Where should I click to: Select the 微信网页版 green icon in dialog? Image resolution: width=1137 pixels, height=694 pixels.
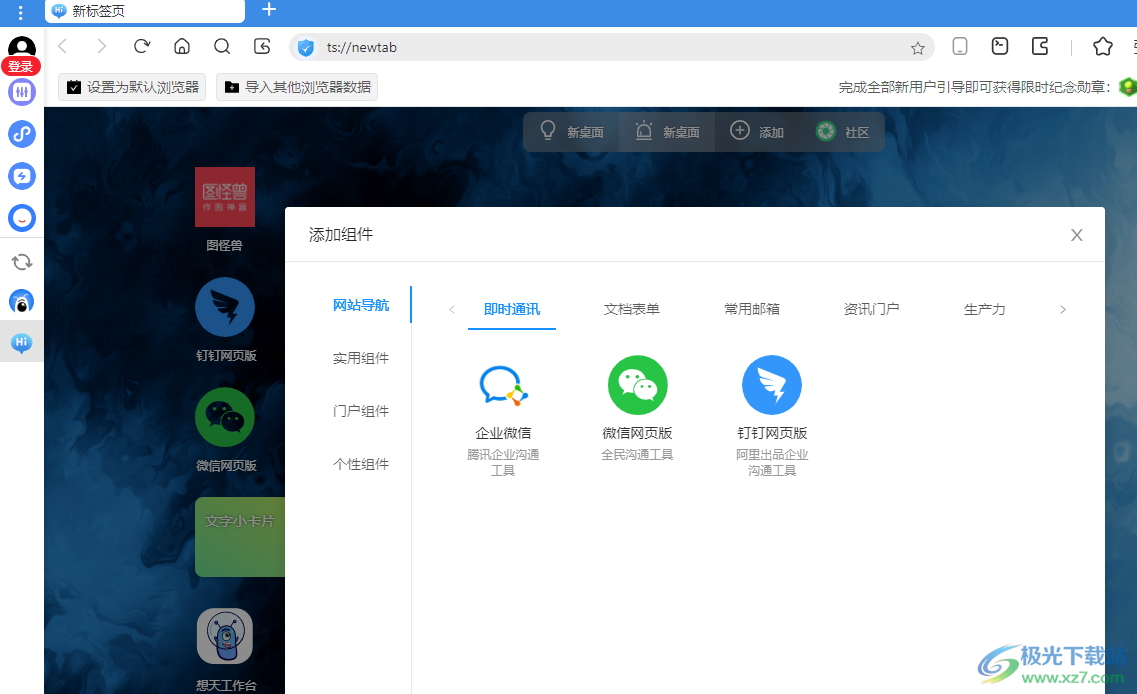pyautogui.click(x=637, y=385)
